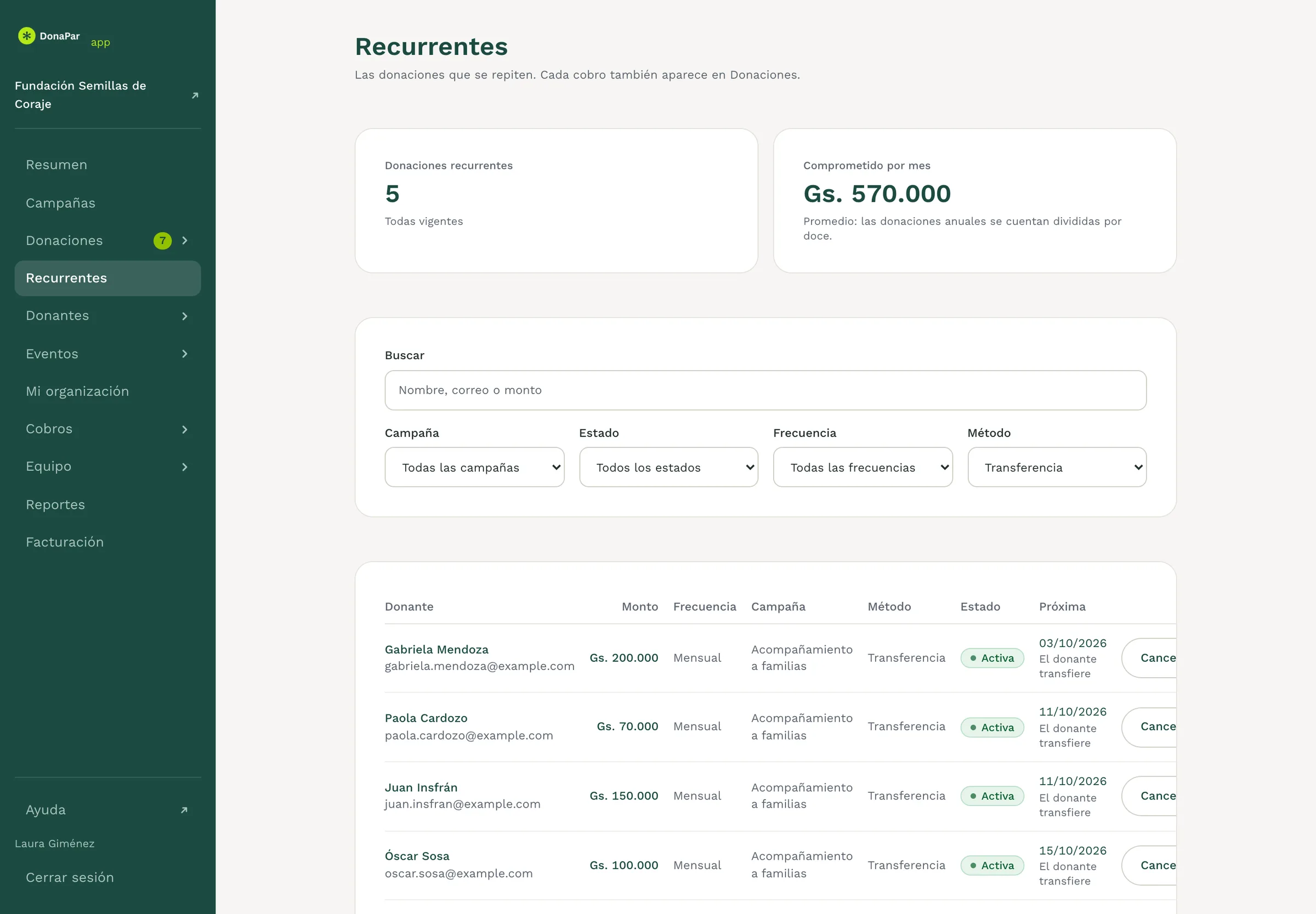Expand the Donaciones submenu chevron
Screen dimensions: 1316x914
[184, 241]
